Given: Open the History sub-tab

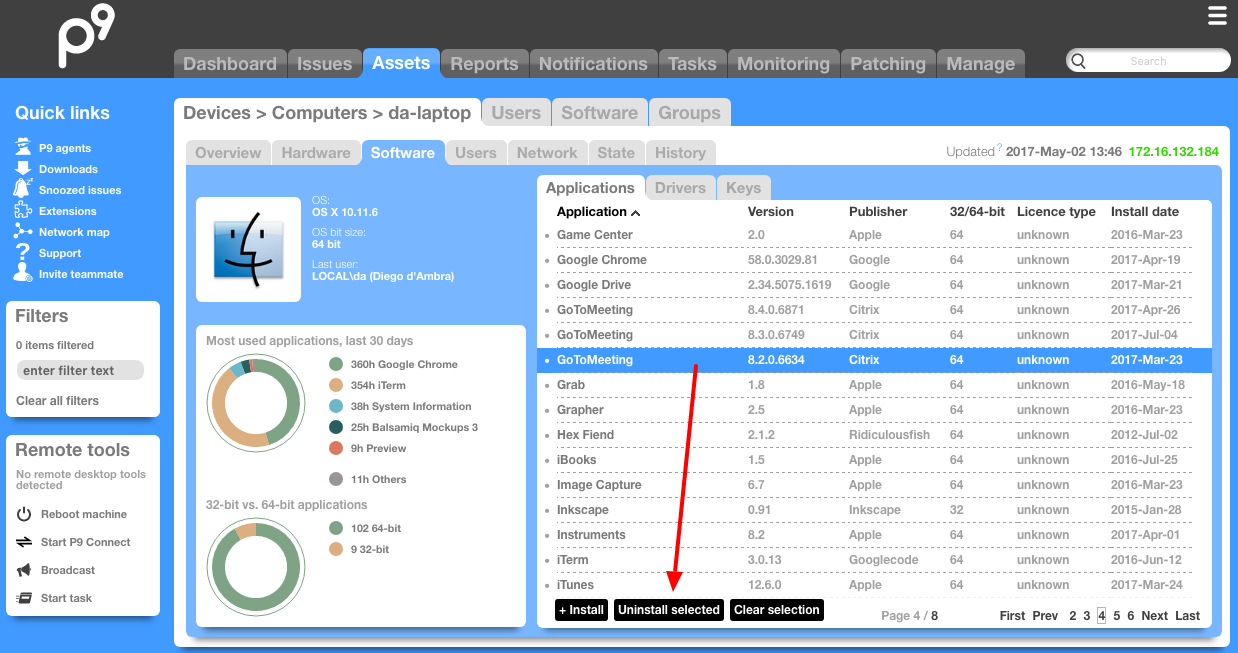Looking at the screenshot, I should 681,153.
